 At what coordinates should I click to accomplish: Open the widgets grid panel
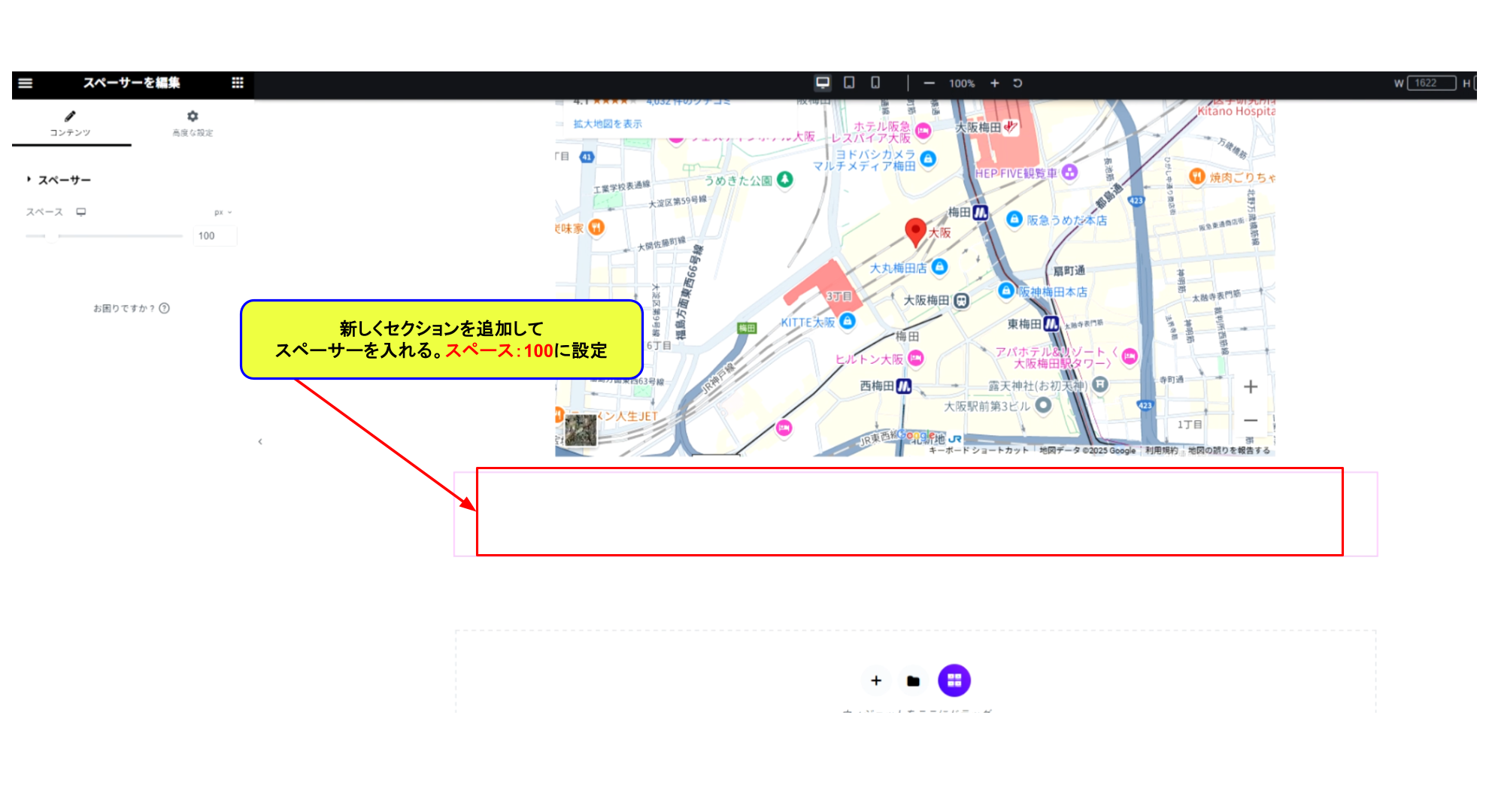coord(238,83)
